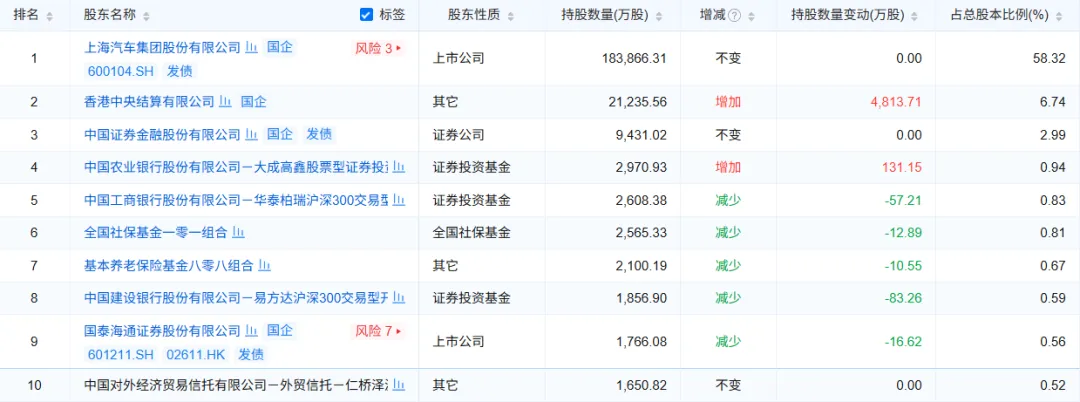Image resolution: width=1080 pixels, height=402 pixels.
Task: Sort by 持股数量变动(万股) column arrows
Action: (x=914, y=16)
